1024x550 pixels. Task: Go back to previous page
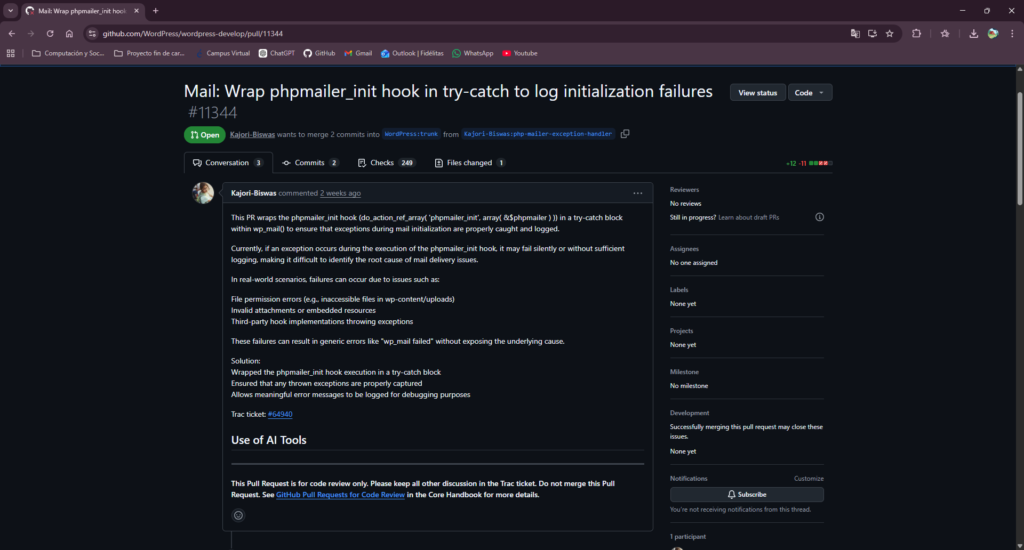[x=12, y=33]
